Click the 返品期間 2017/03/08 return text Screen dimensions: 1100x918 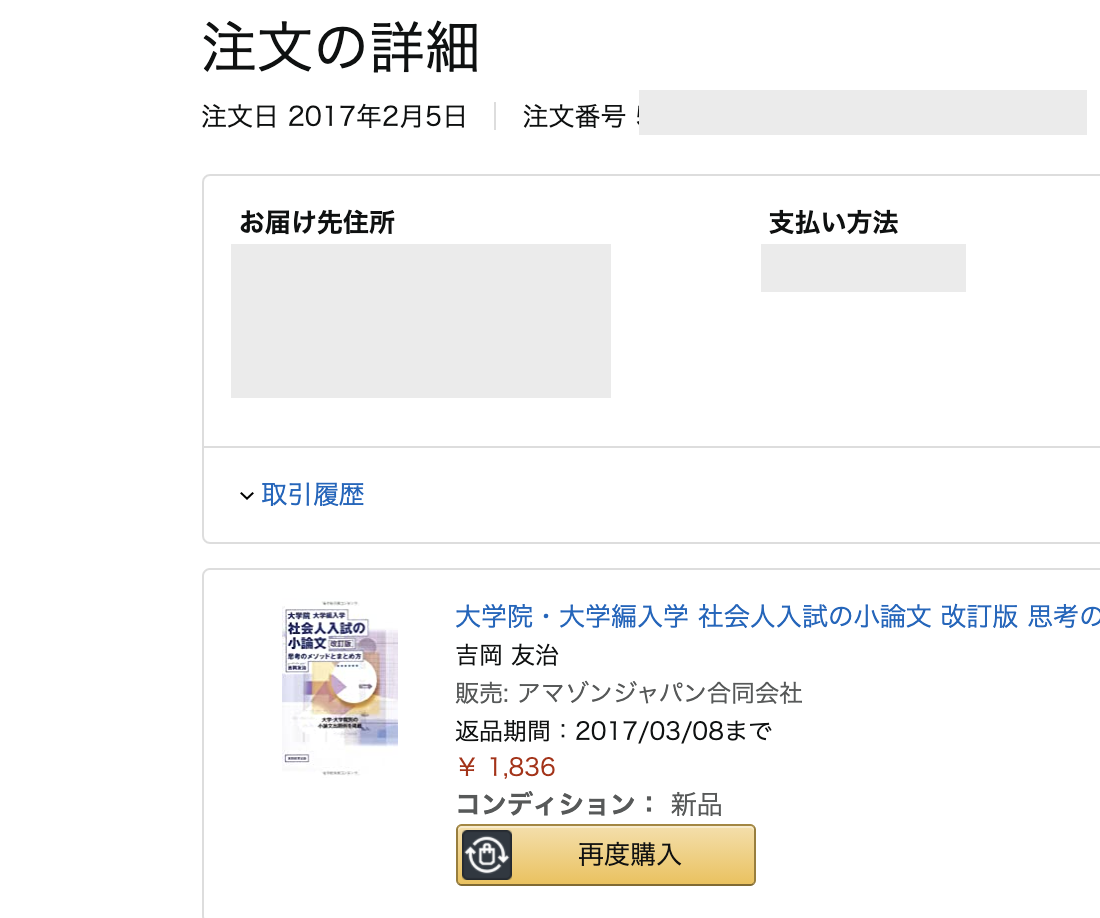(x=613, y=730)
